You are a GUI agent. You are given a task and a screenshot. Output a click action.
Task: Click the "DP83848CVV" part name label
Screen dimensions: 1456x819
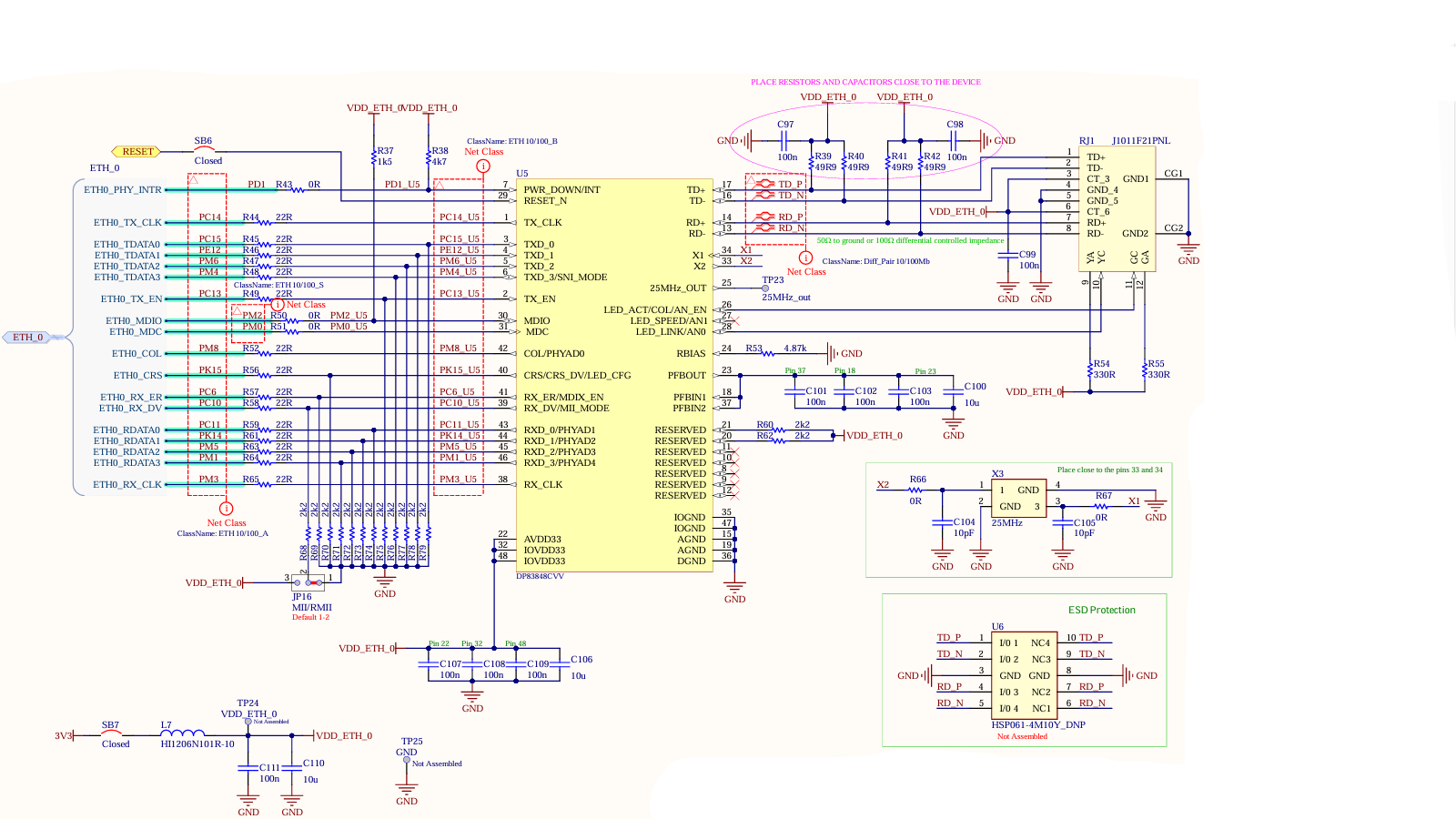[x=541, y=577]
